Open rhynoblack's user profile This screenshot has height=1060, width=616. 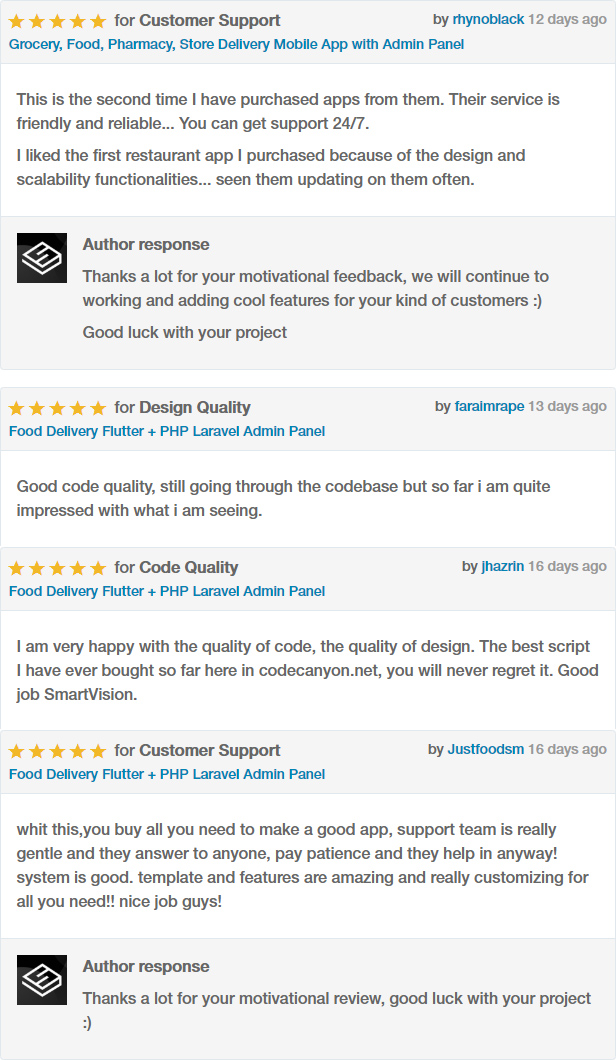[488, 19]
